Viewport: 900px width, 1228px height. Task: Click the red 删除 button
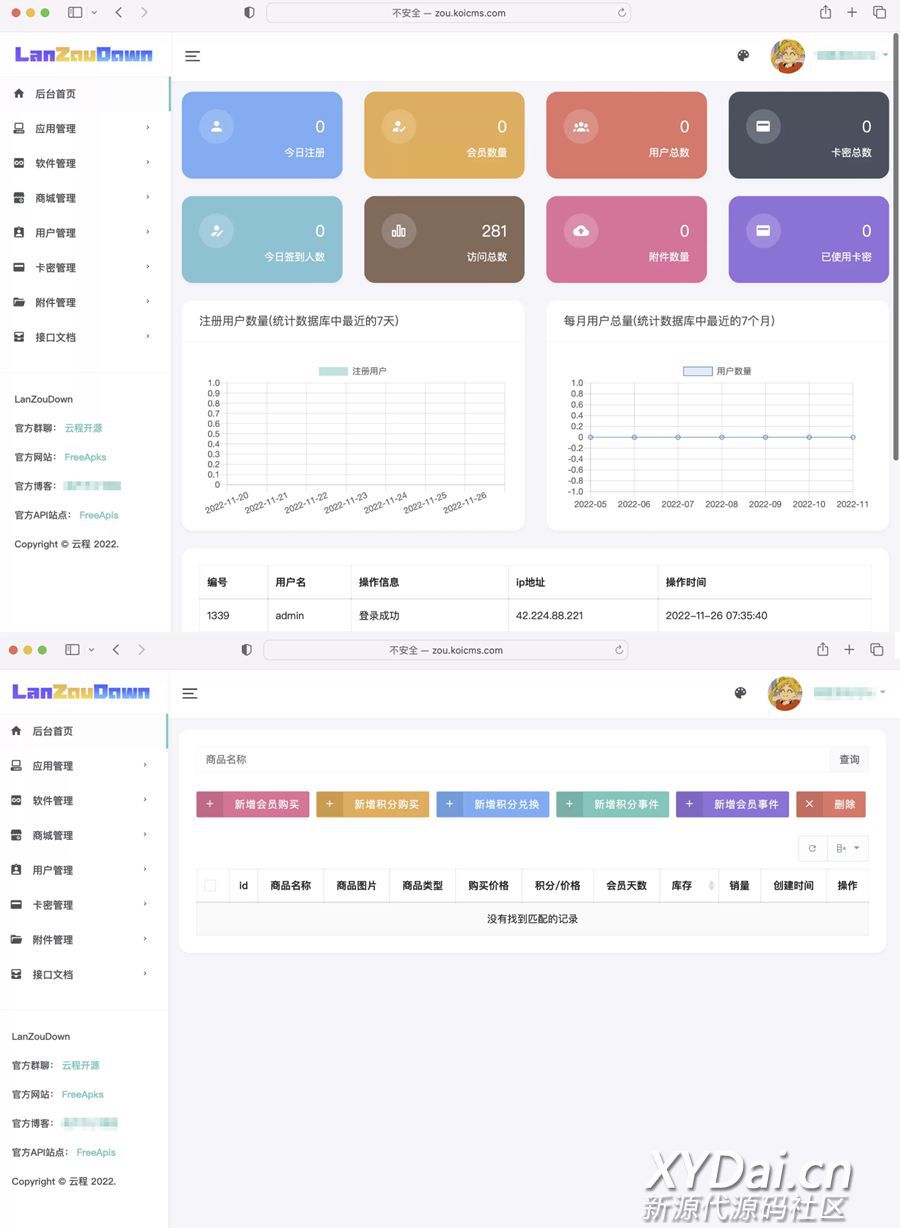tap(830, 804)
